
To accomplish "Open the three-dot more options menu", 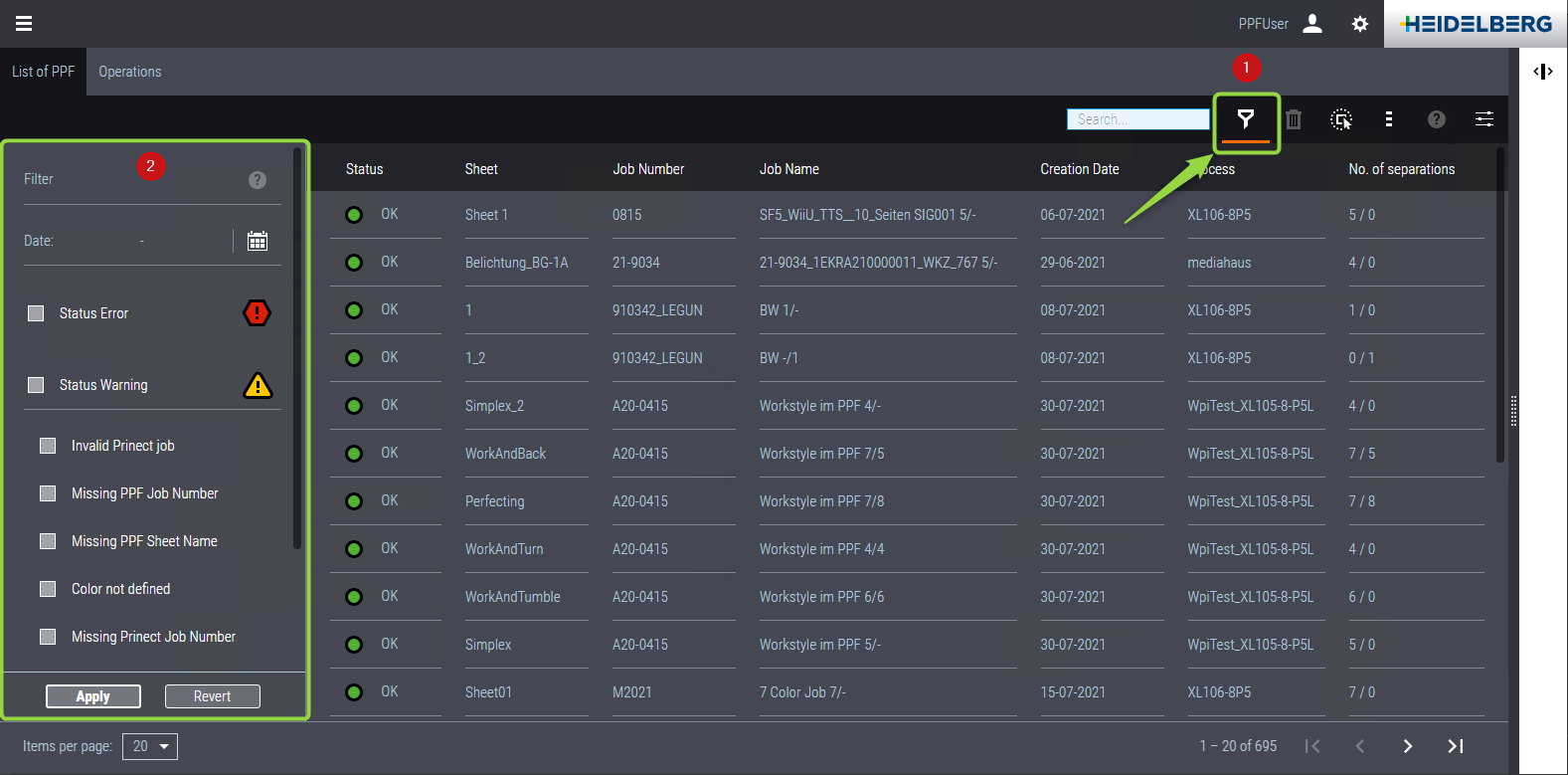I will click(x=1389, y=119).
